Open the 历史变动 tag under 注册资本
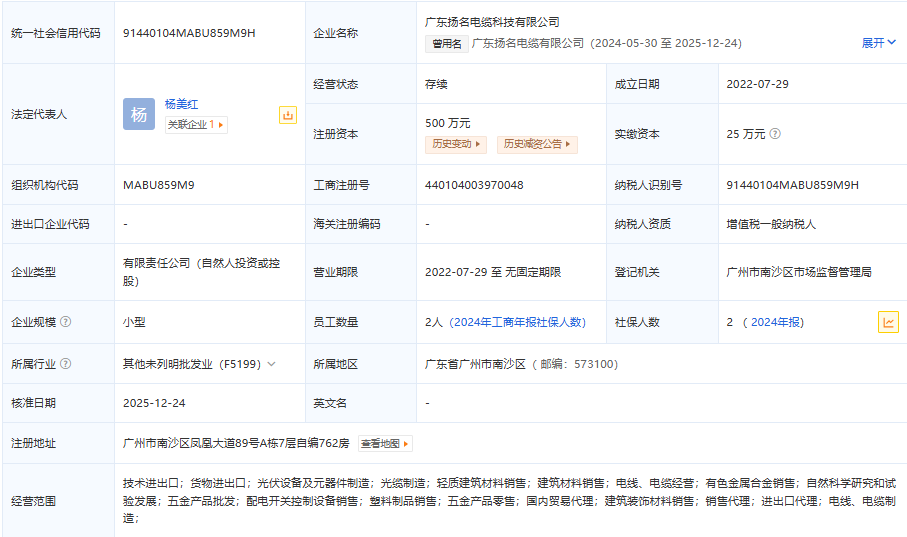907x537 pixels. coord(456,144)
